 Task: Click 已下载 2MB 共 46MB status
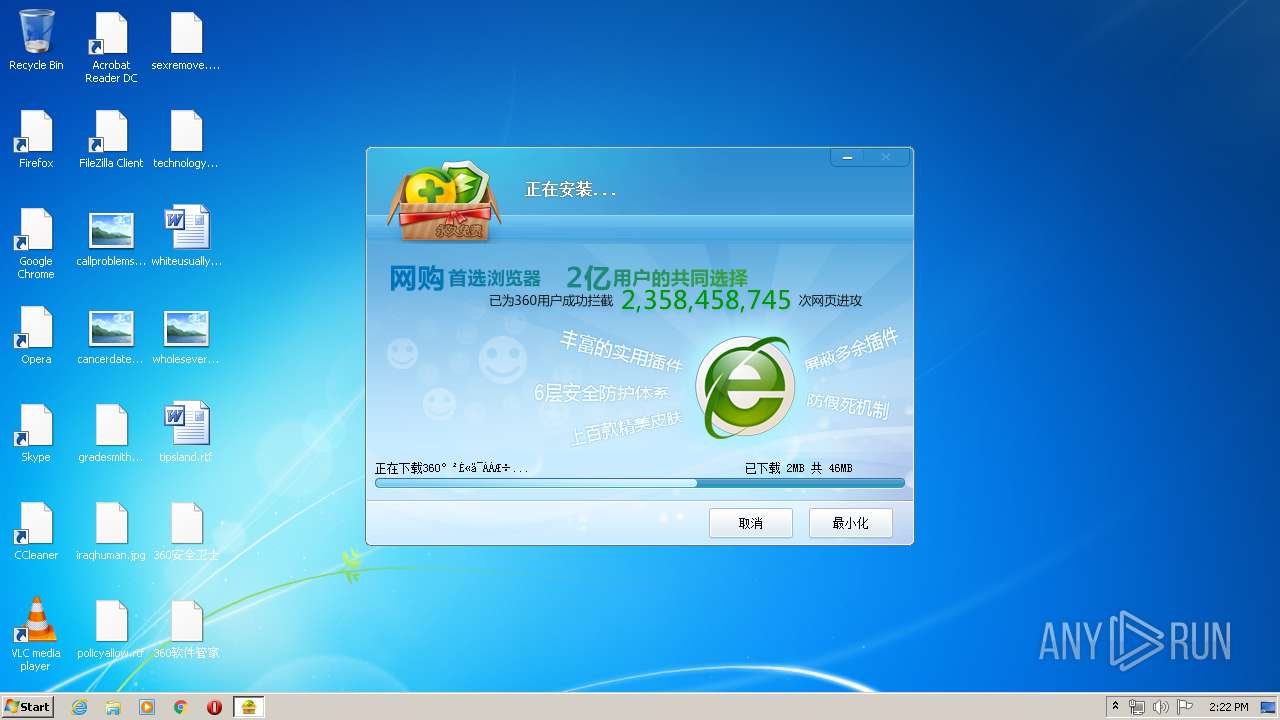(799, 468)
